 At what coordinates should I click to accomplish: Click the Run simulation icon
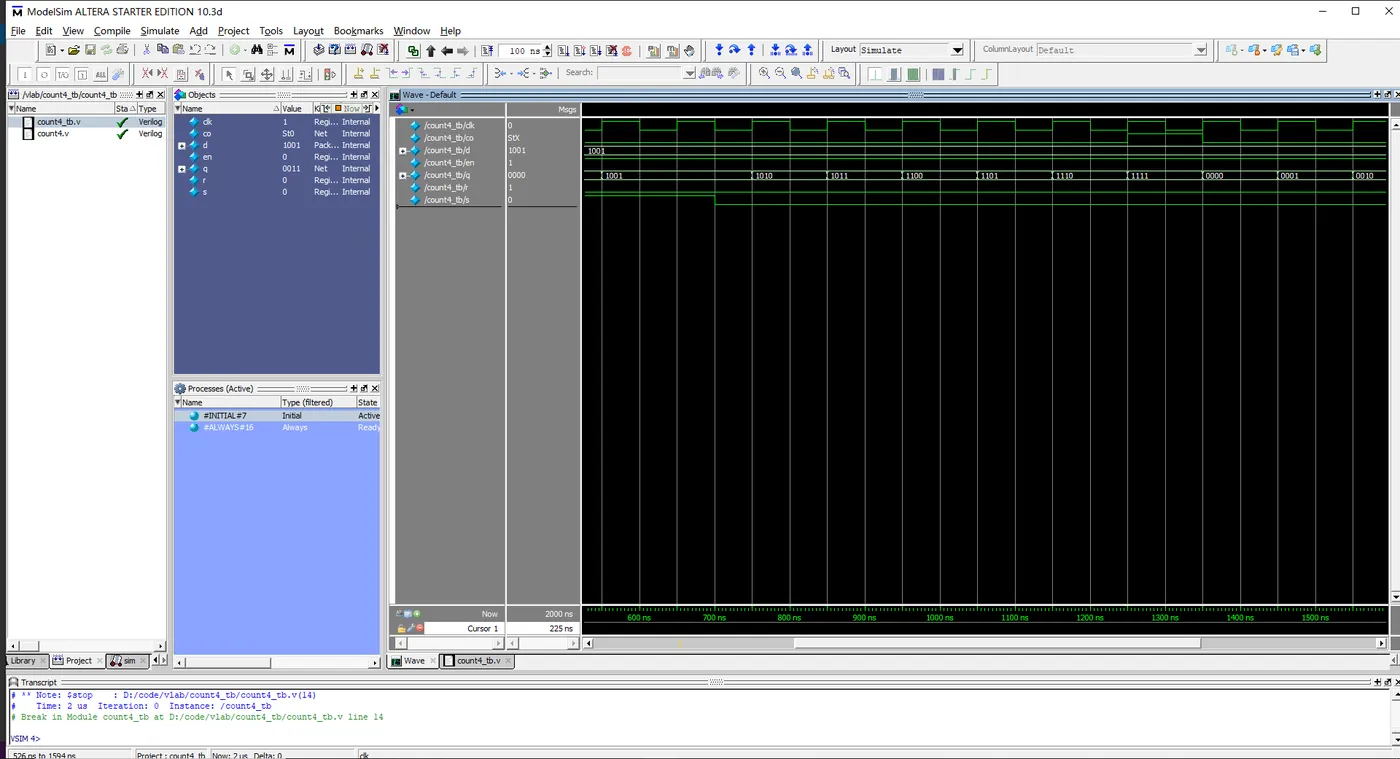(x=563, y=50)
